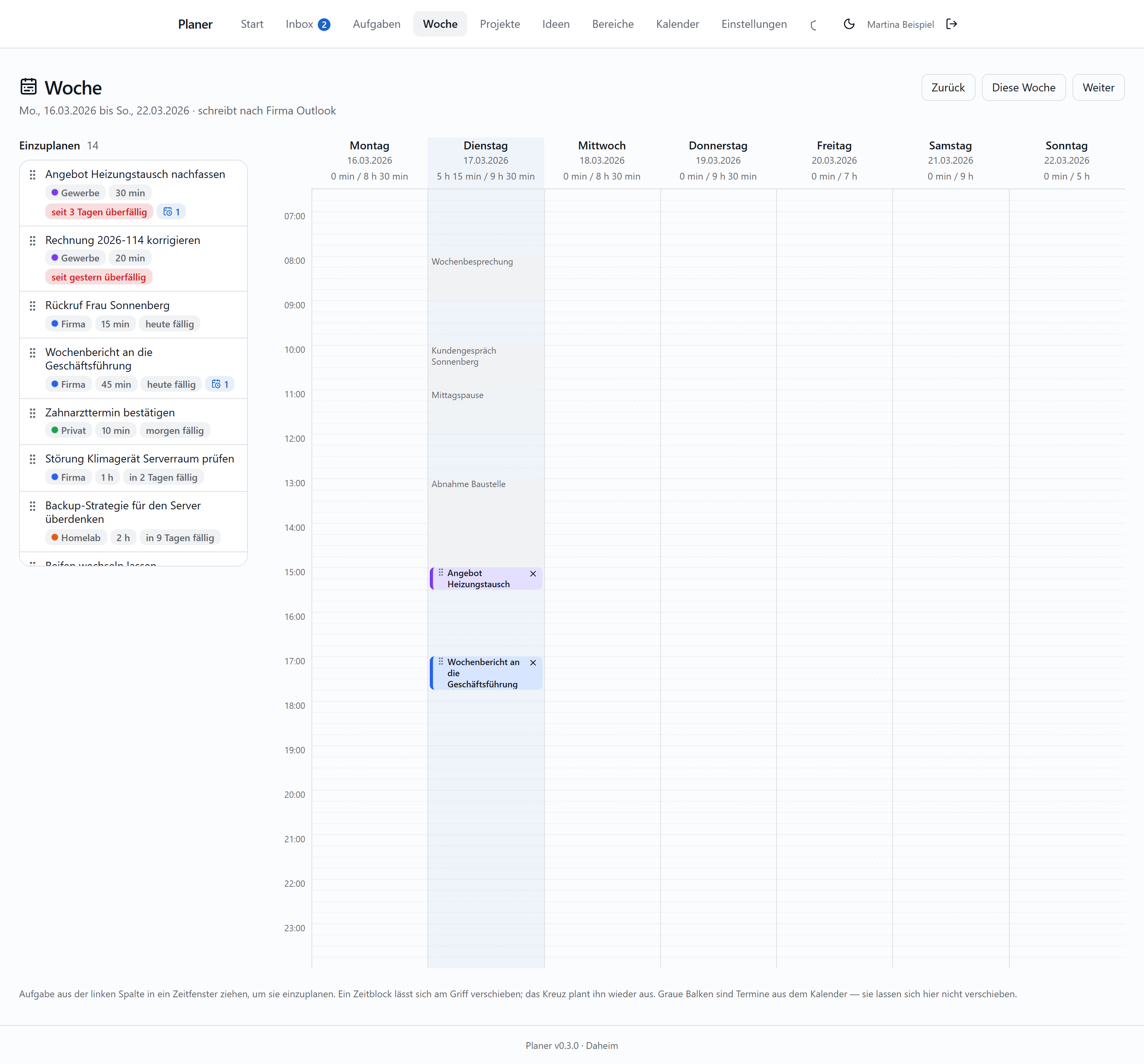Click the grip on the Wochenbericht calendar block
This screenshot has width=1144, height=1064.
coord(441,662)
